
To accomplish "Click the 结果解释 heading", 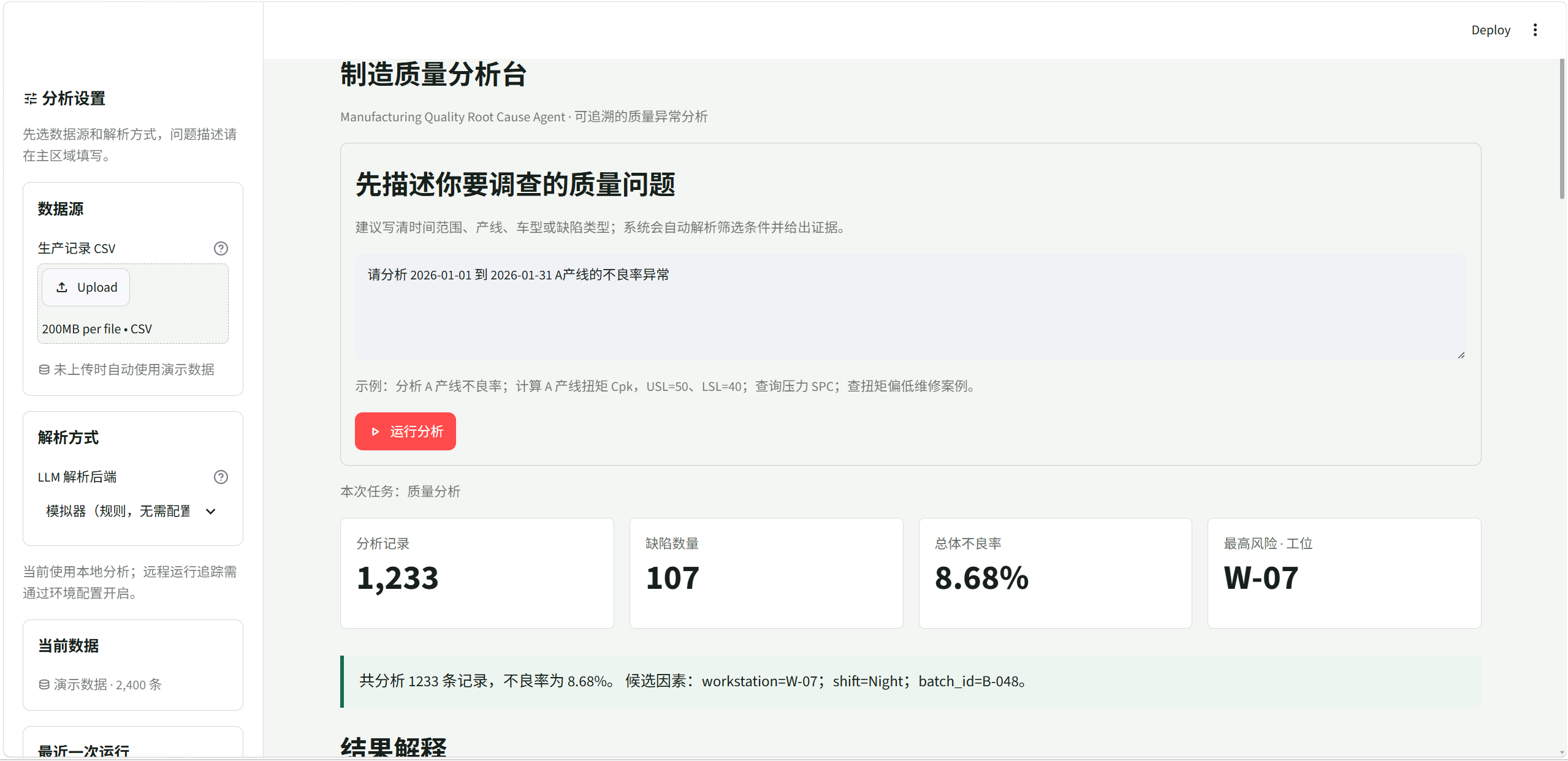I will coord(394,746).
